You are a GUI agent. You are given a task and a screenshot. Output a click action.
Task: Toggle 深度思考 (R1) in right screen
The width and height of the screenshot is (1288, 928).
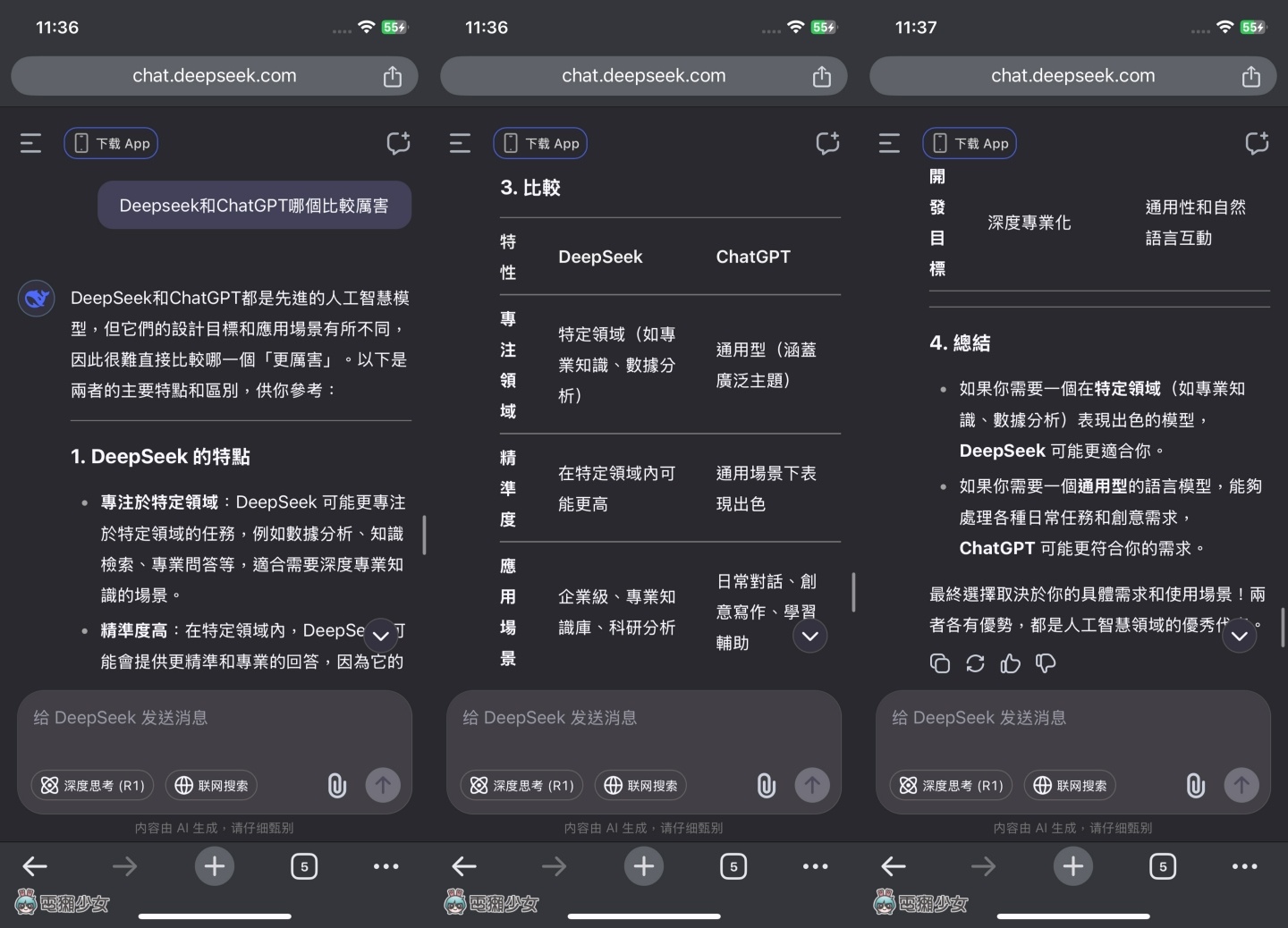pyautogui.click(x=952, y=785)
